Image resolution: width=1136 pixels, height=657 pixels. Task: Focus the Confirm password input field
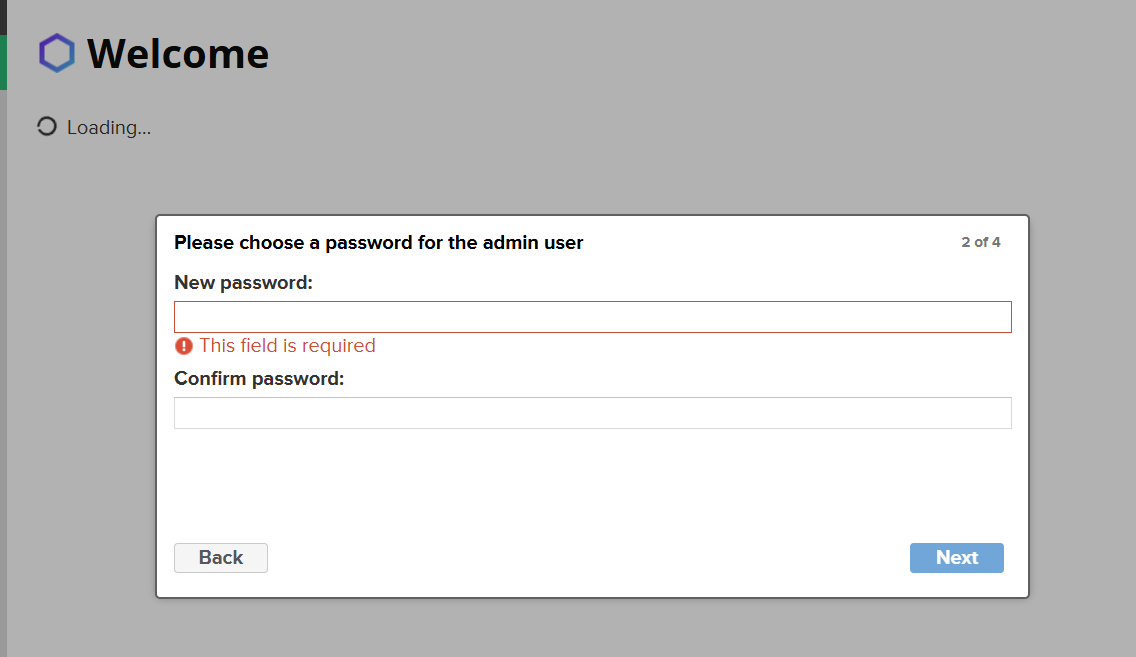(x=593, y=413)
